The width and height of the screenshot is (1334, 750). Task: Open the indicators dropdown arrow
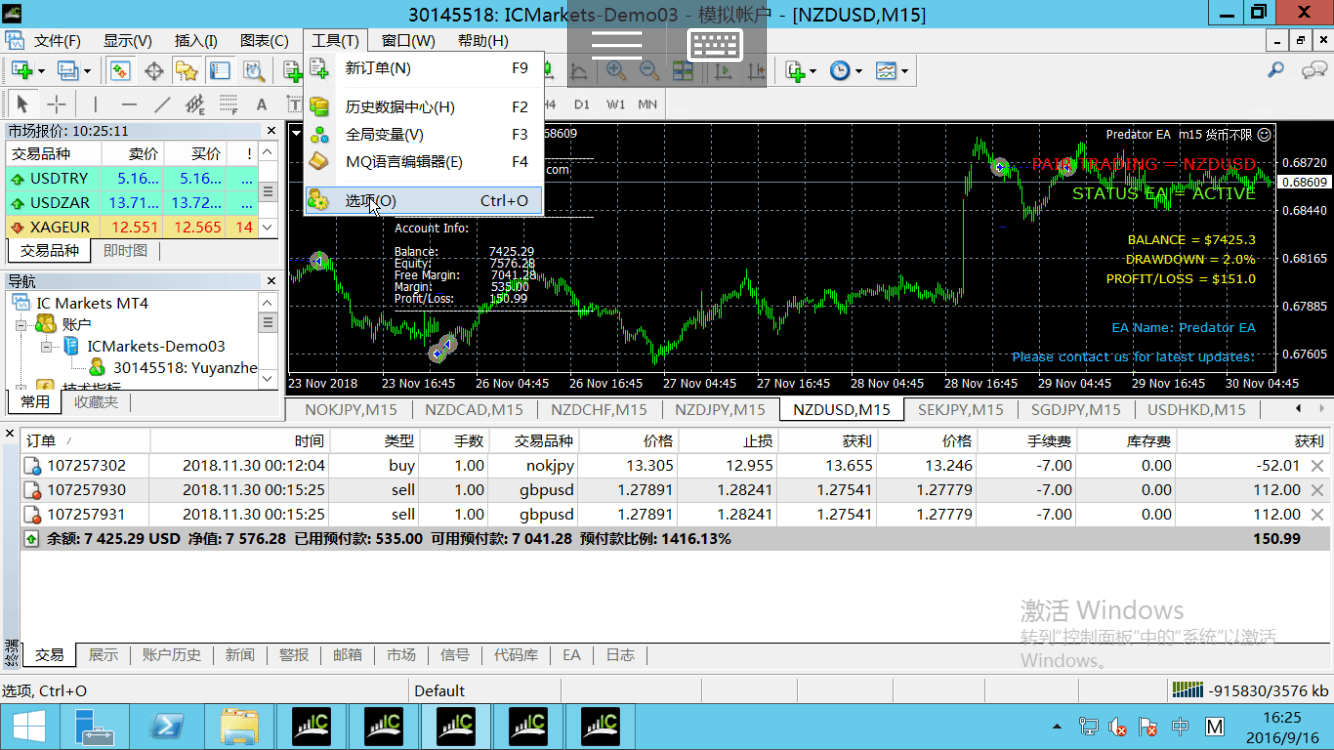point(814,71)
